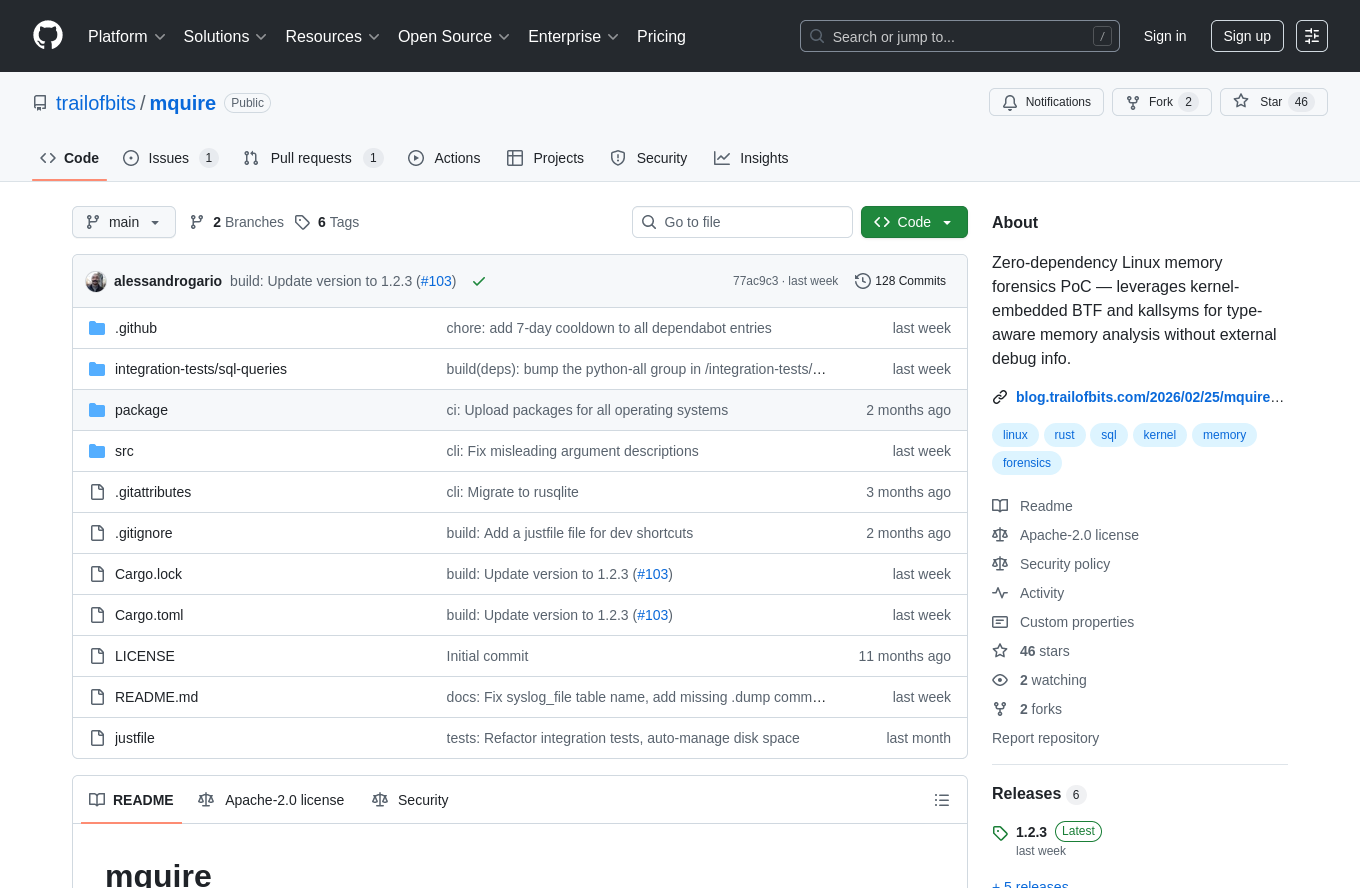Open the blog.trailofbits.com link
The image size is (1360, 888).
coord(1149,397)
